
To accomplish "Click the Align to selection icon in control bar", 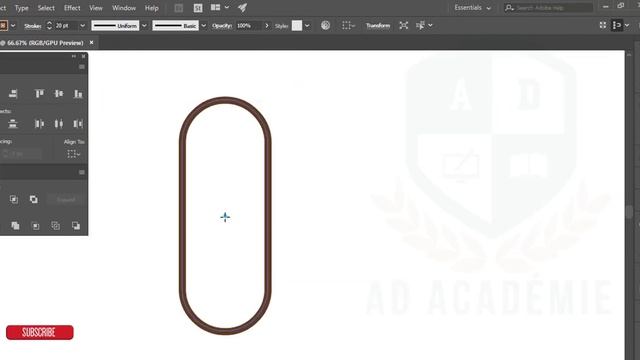I will 348,25.
